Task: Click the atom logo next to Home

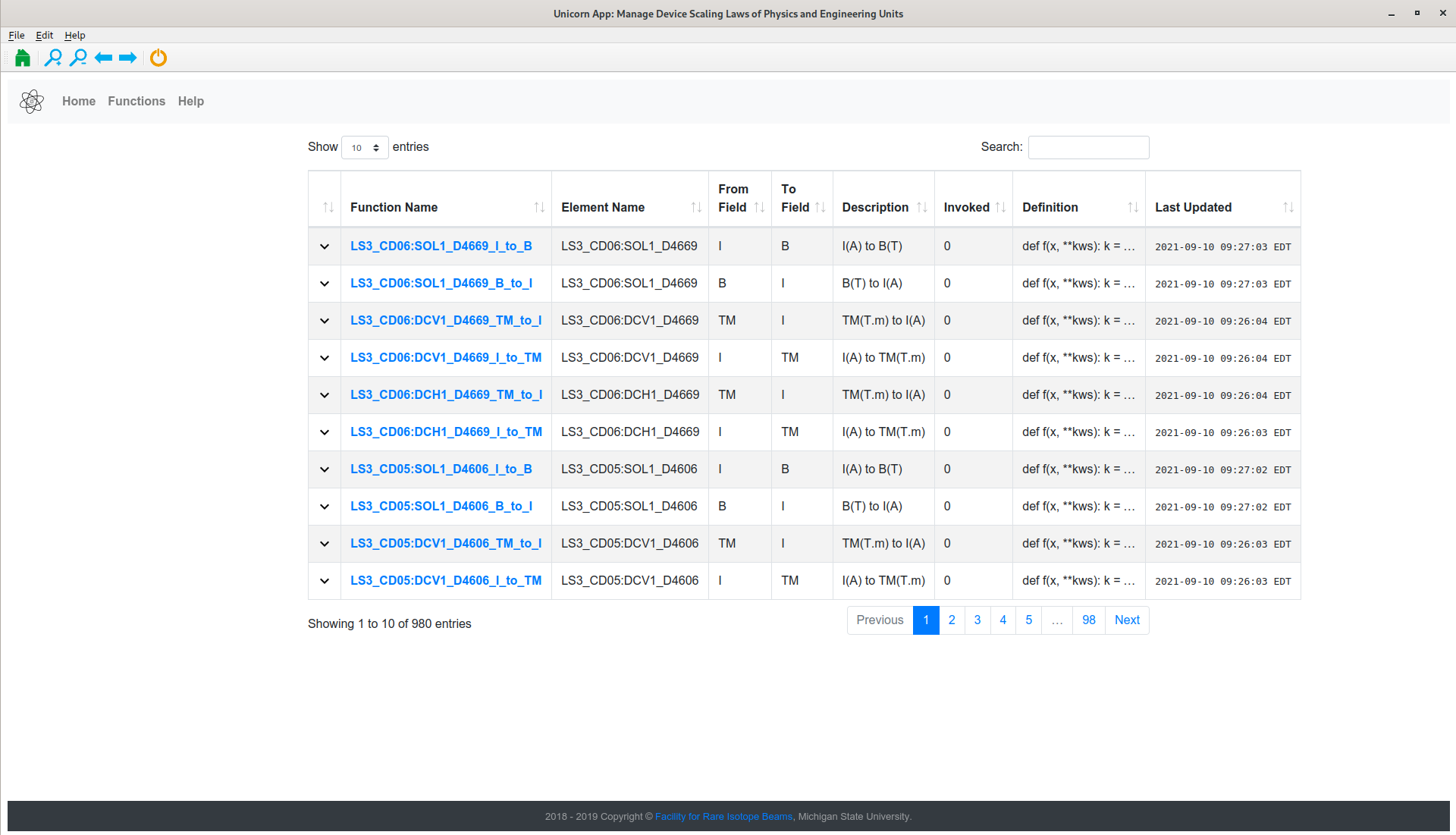Action: click(32, 101)
